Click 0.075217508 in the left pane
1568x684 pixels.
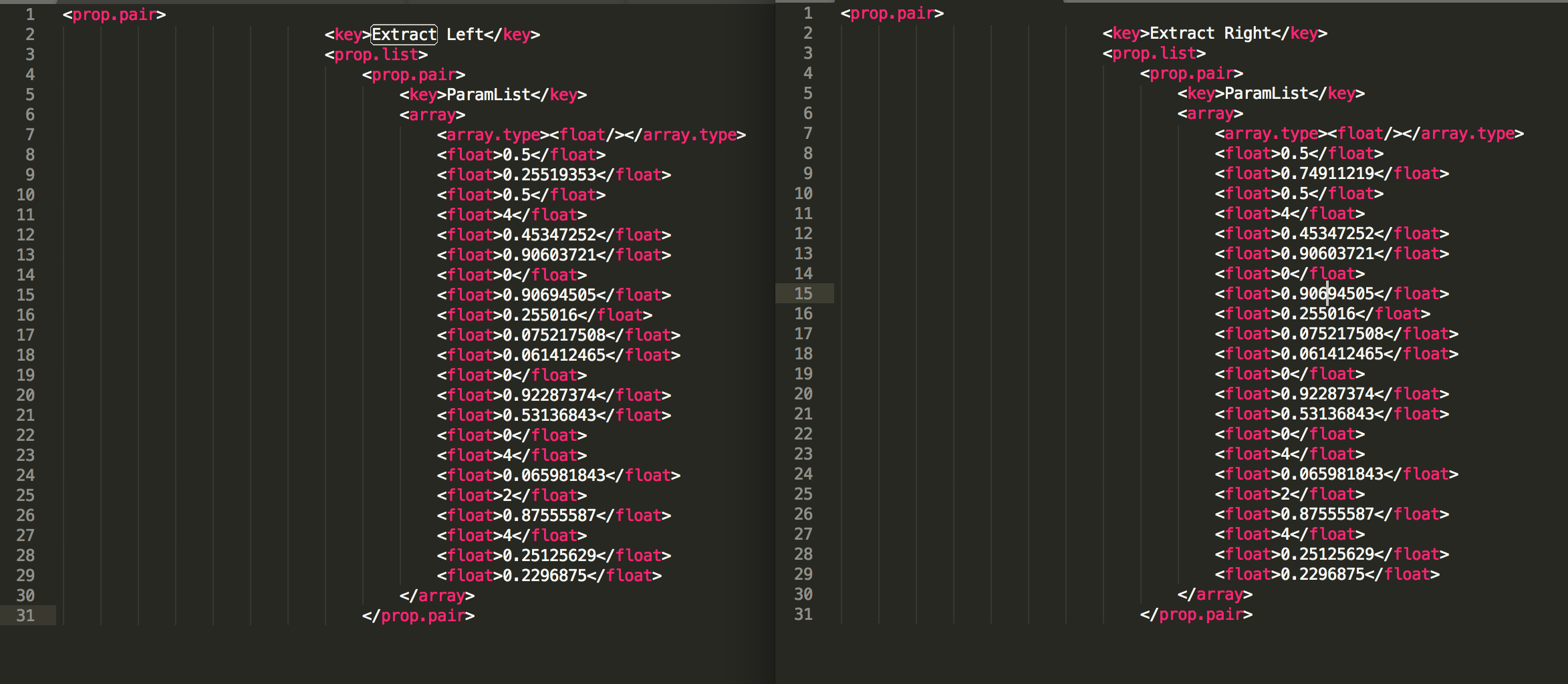point(554,335)
